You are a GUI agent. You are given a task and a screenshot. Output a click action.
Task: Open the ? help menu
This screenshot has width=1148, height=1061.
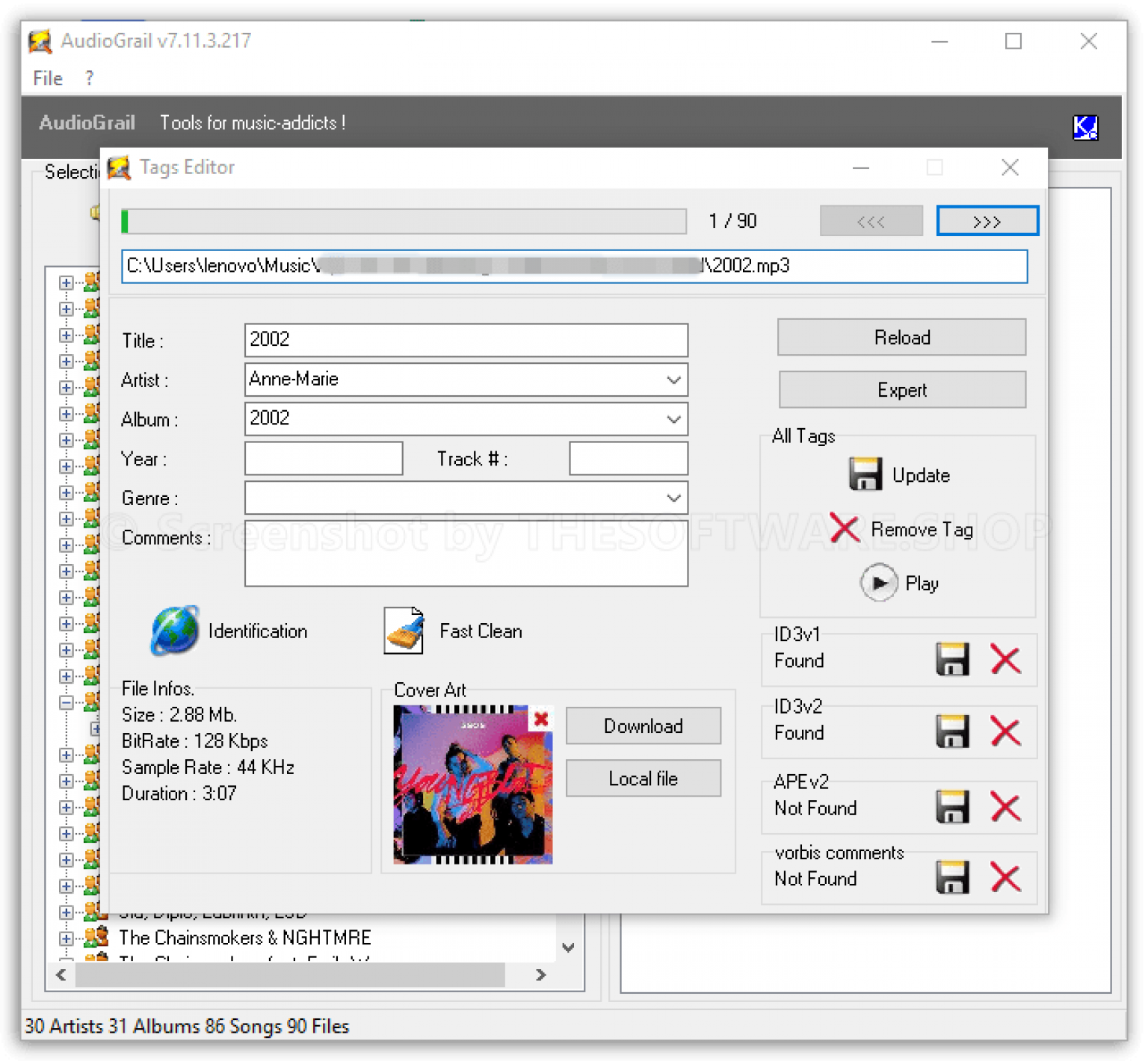(90, 78)
